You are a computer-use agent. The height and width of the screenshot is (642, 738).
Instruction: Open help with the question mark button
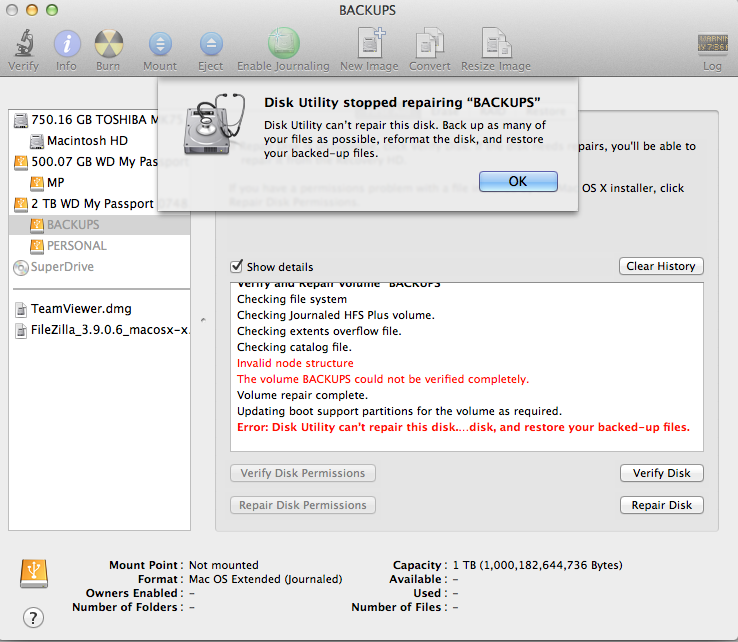33,618
